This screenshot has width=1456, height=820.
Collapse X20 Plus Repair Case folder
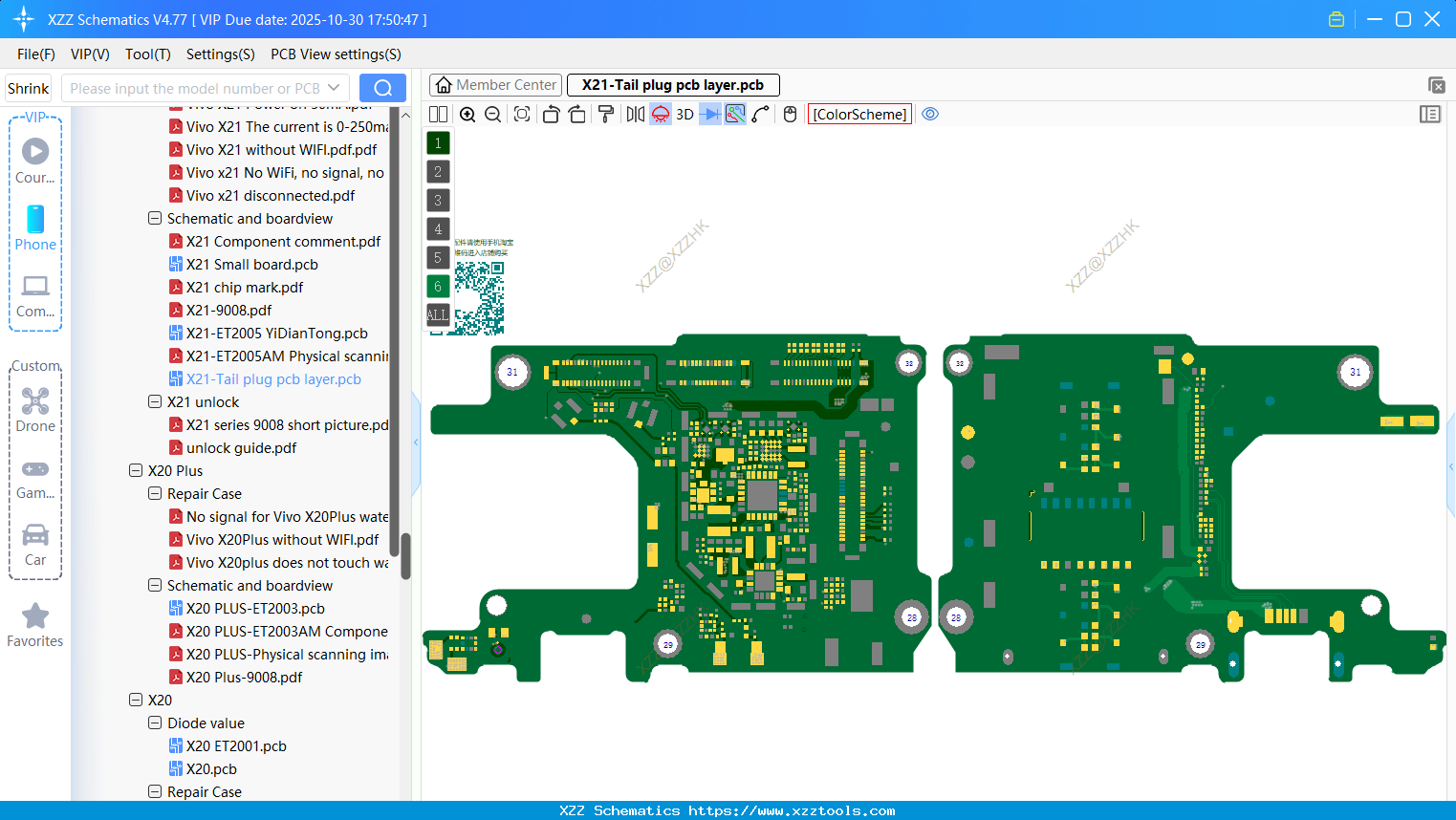tap(155, 493)
